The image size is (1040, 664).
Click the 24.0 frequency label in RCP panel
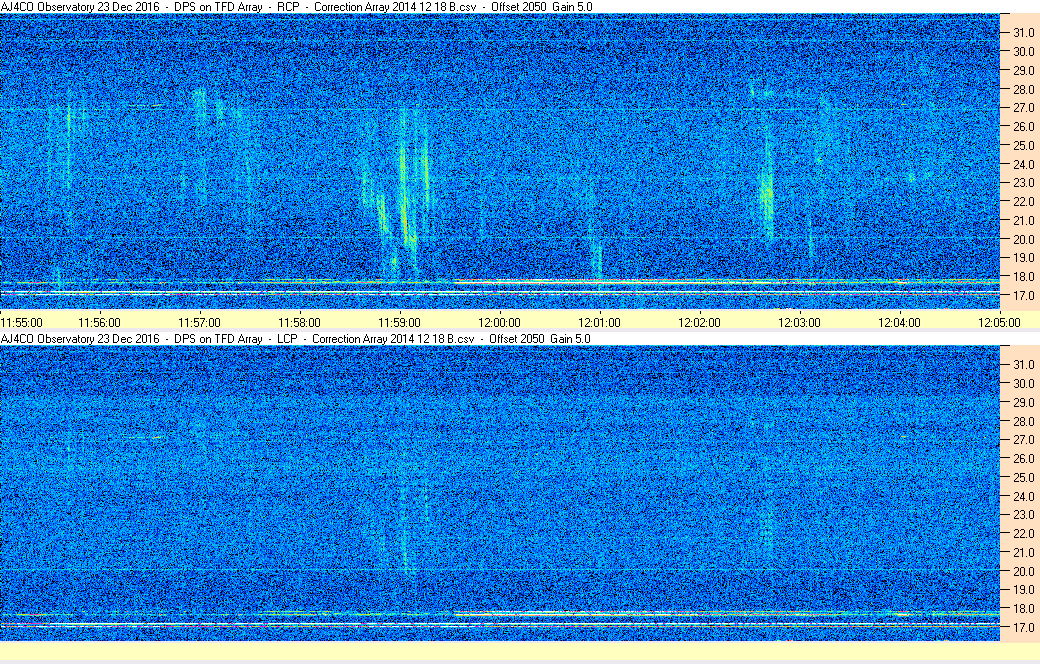click(x=1023, y=165)
